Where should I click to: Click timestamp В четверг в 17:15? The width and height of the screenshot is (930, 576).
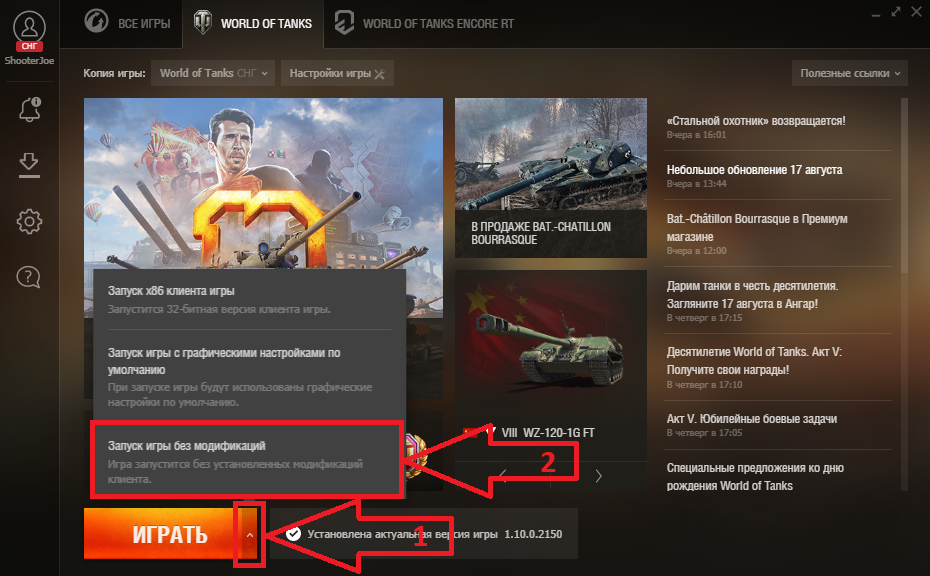[705, 318]
